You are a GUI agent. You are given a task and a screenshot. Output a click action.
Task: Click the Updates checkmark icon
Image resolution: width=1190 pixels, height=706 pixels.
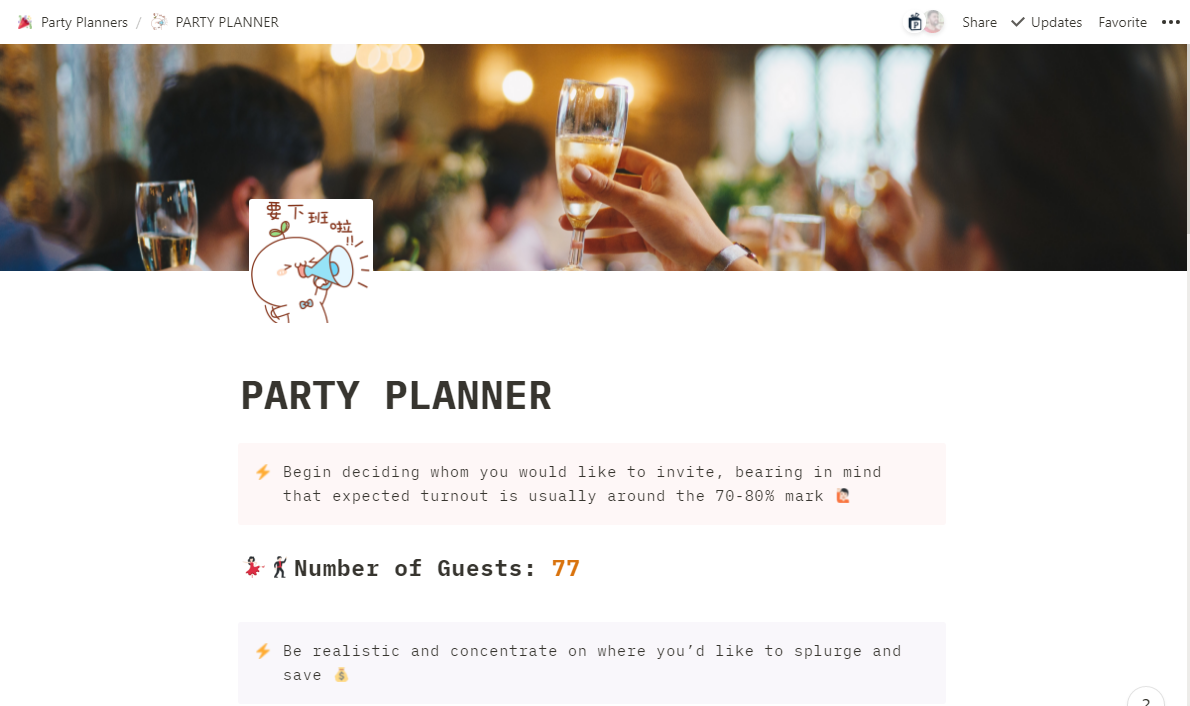click(x=1018, y=22)
